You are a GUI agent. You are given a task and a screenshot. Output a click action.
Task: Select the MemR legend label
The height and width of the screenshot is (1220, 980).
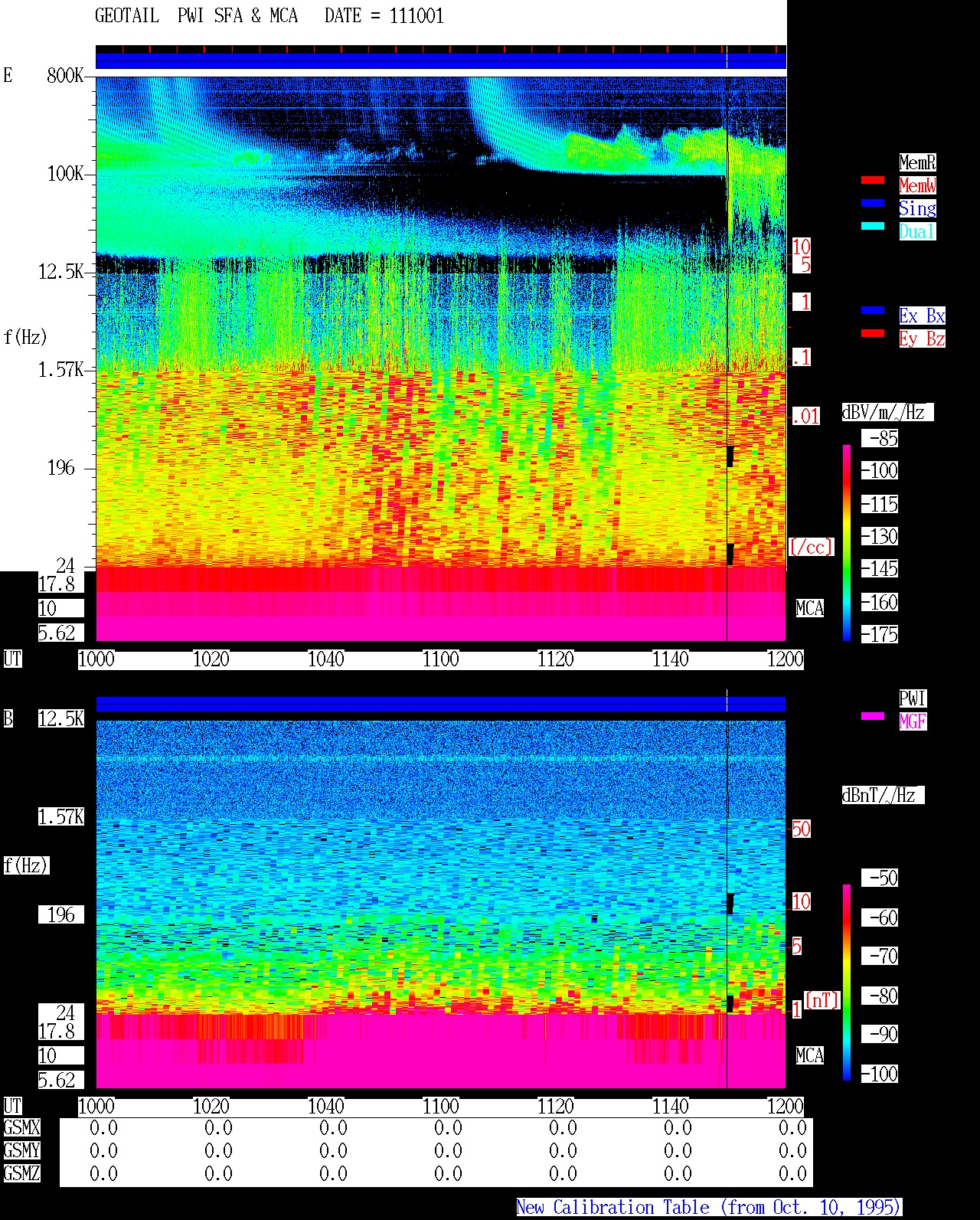917,162
